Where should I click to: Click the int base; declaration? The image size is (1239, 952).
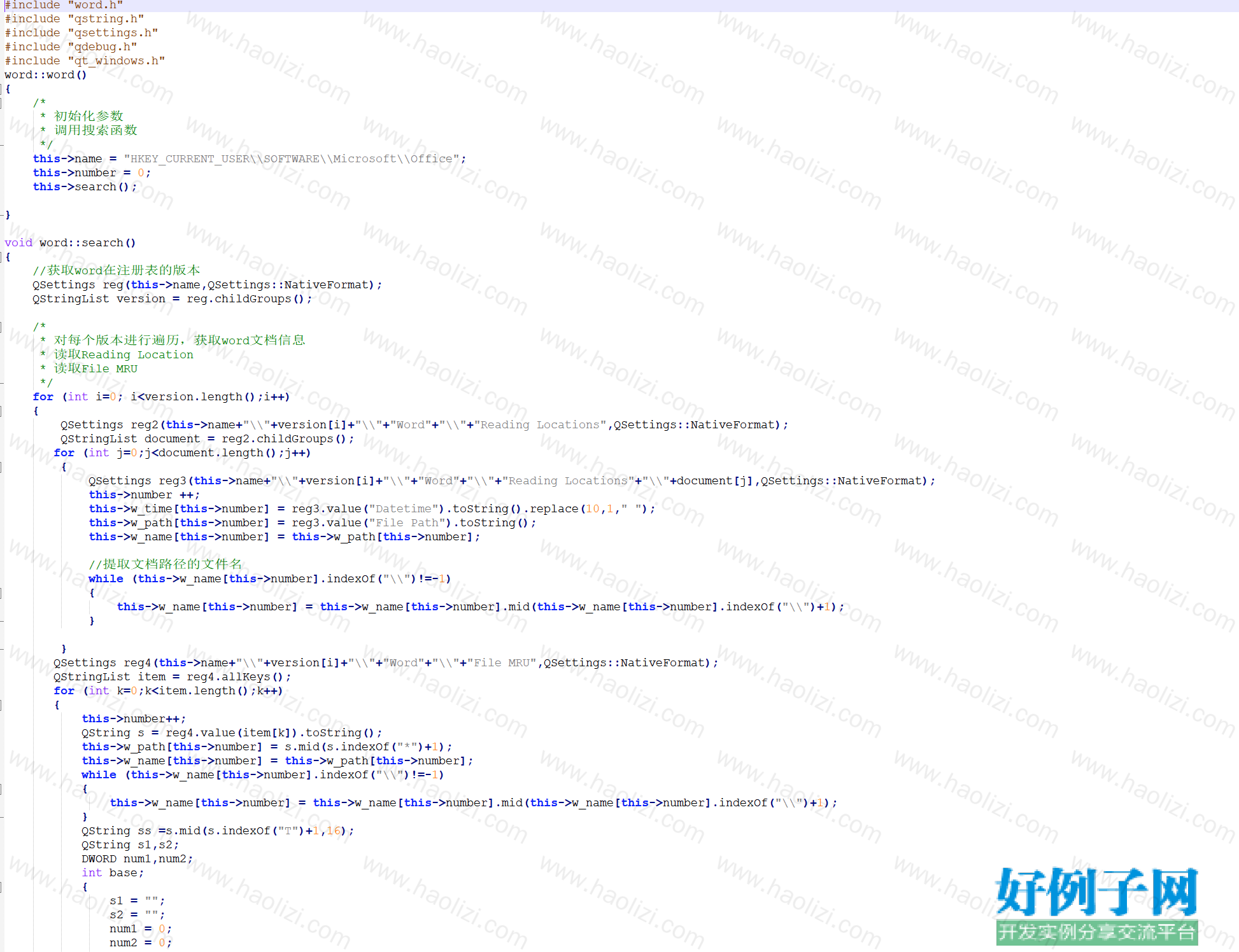pos(113,873)
